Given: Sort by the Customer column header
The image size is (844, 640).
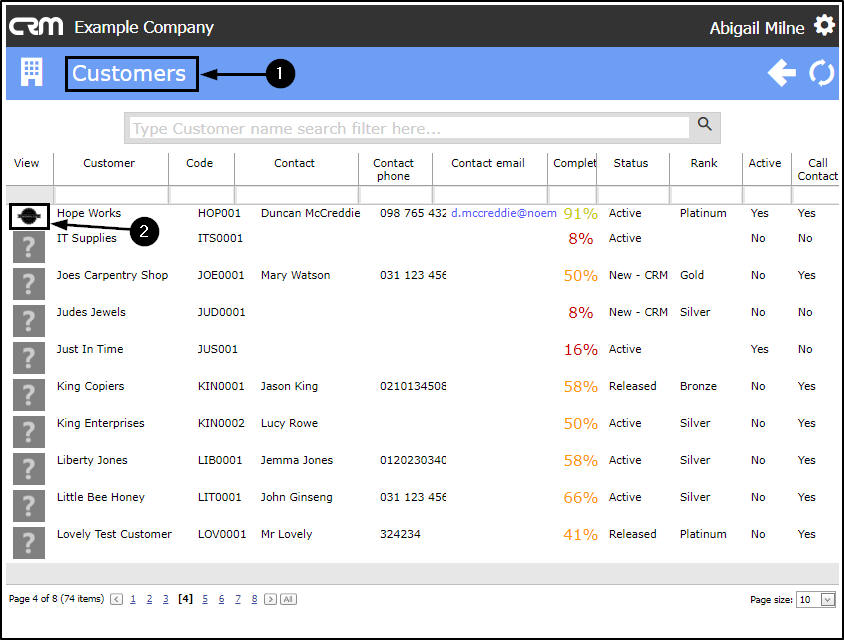Looking at the screenshot, I should (x=109, y=163).
